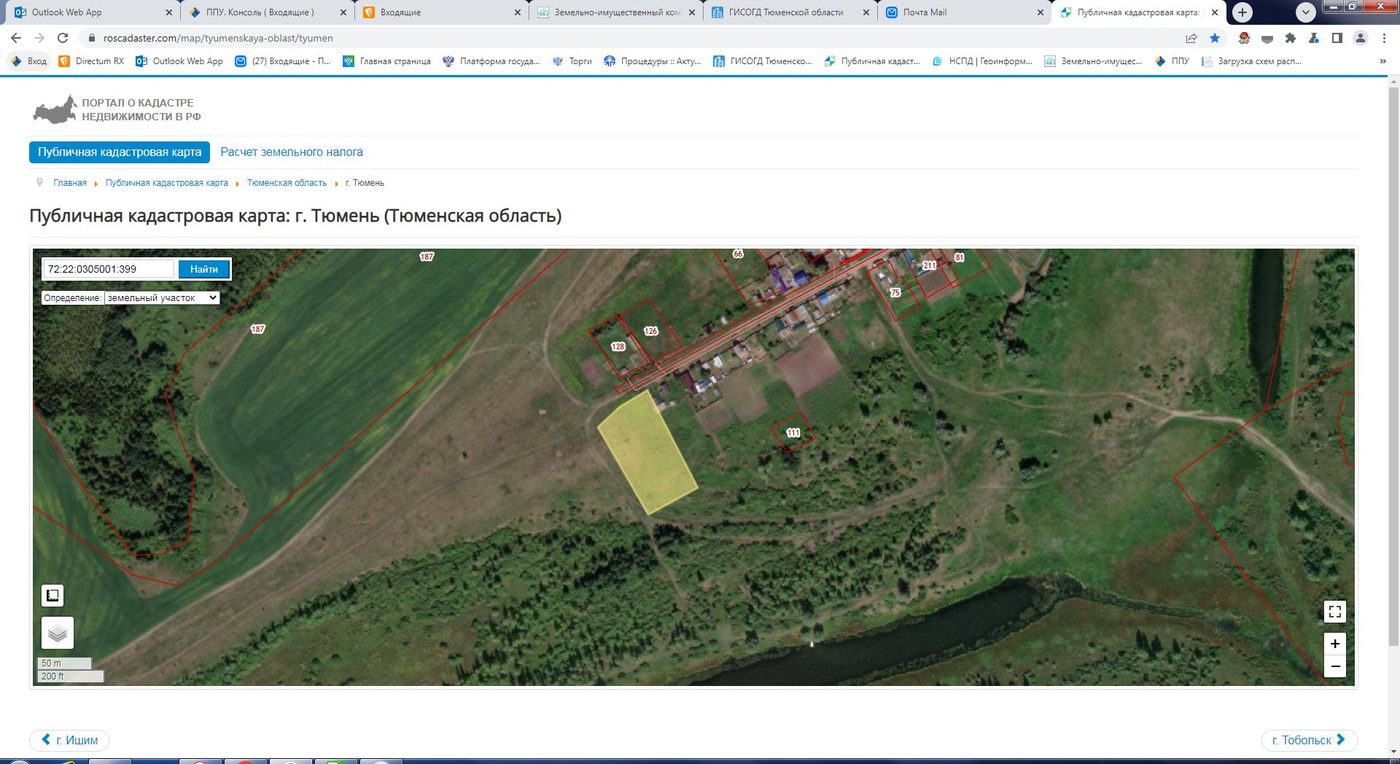Open a new browser tab

pos(1242,12)
